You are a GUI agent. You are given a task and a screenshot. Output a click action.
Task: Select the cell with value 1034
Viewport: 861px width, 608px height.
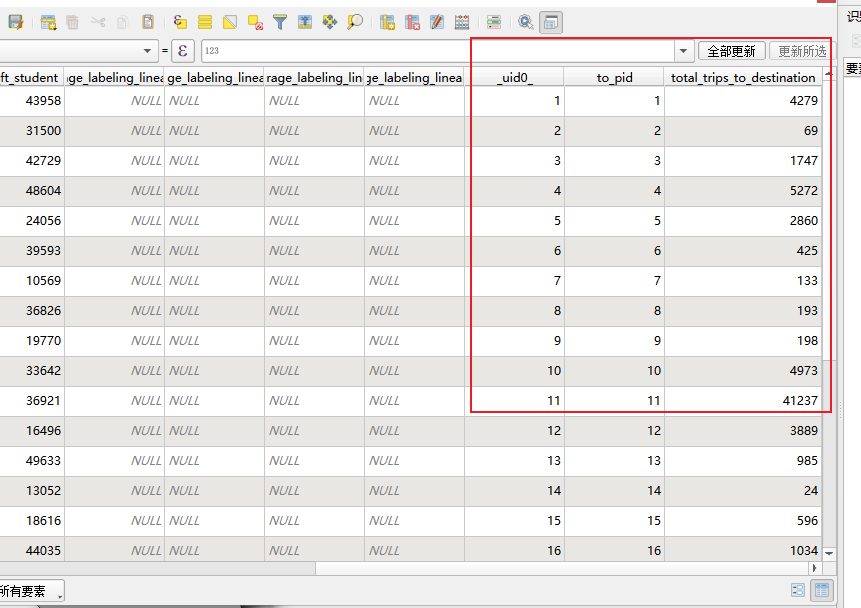(x=743, y=551)
